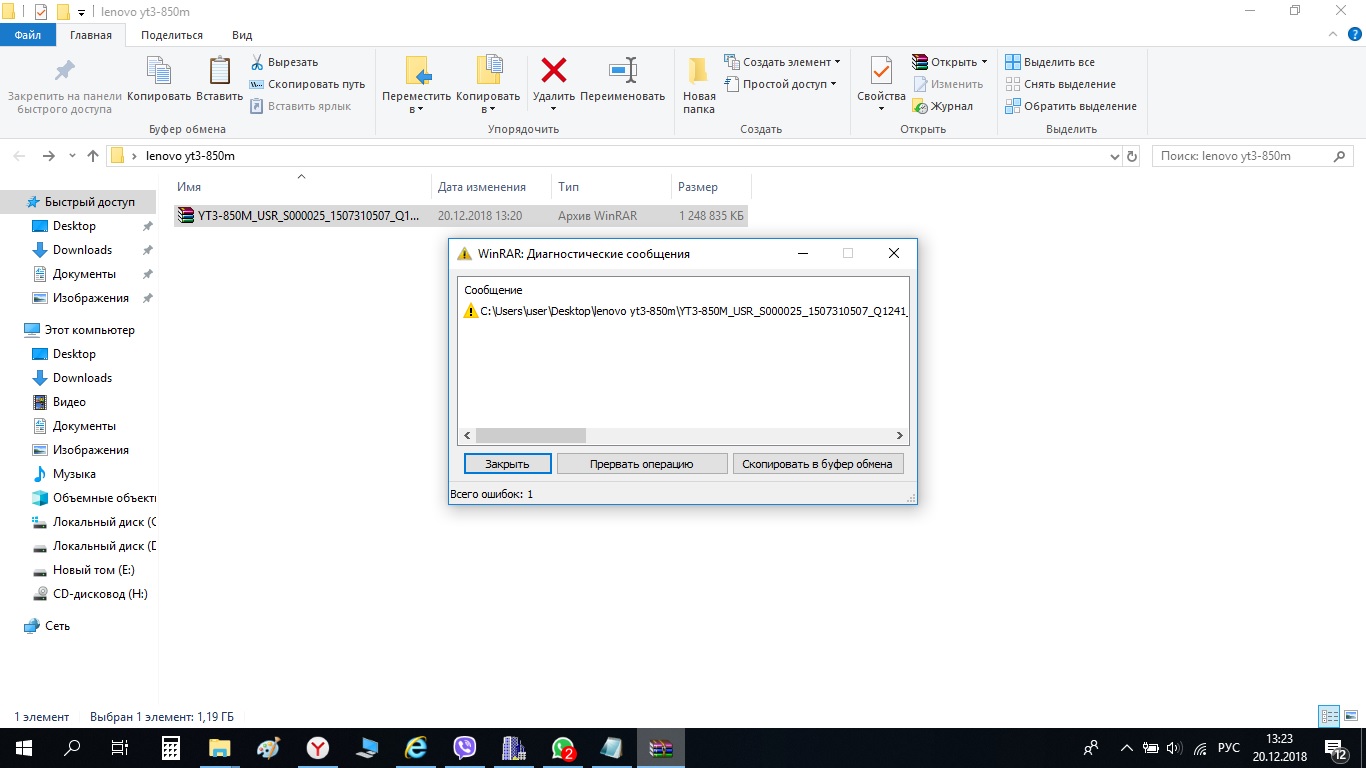
Task: Click the Rename (Переименовать) icon
Action: [x=622, y=72]
